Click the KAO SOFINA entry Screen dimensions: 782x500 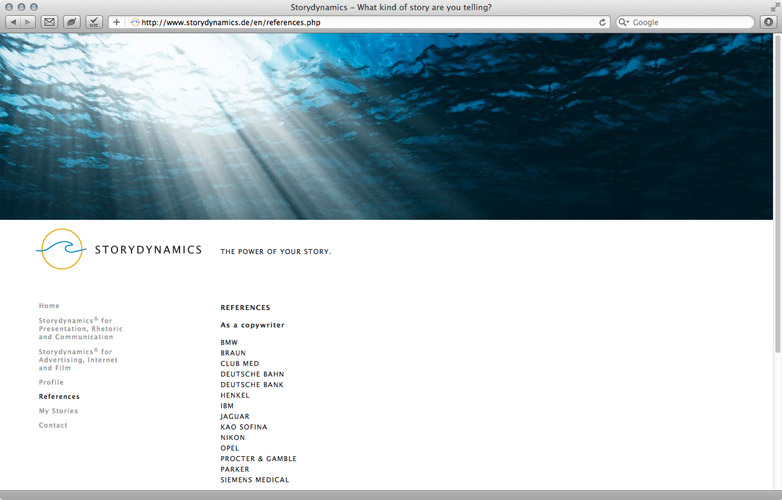click(244, 427)
